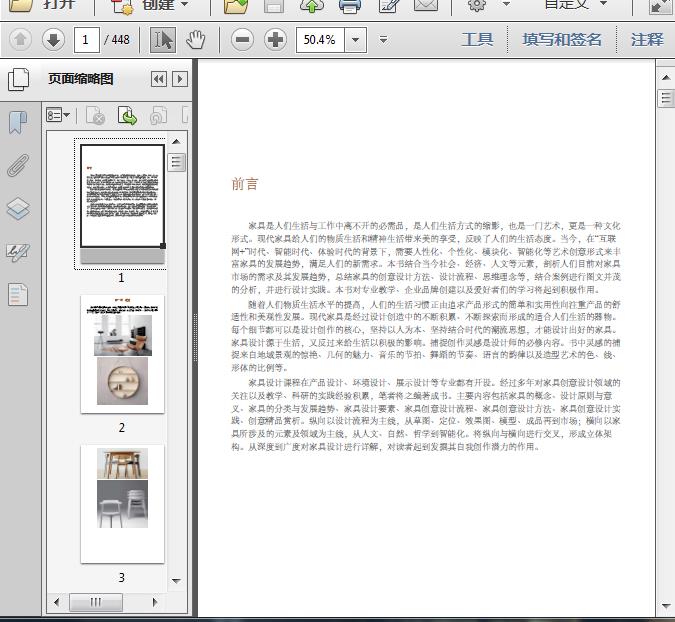This screenshot has height=622, width=675.
Task: Open the thumbnails options menu dropdown
Action: 58,115
